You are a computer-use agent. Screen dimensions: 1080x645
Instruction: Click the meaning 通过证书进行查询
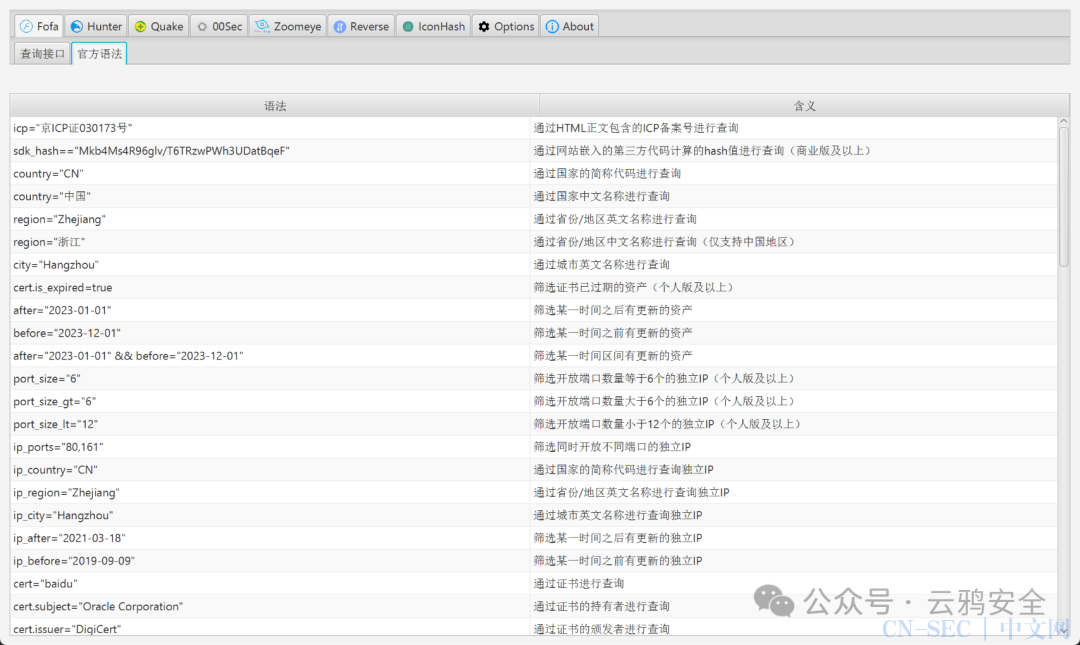(x=579, y=583)
